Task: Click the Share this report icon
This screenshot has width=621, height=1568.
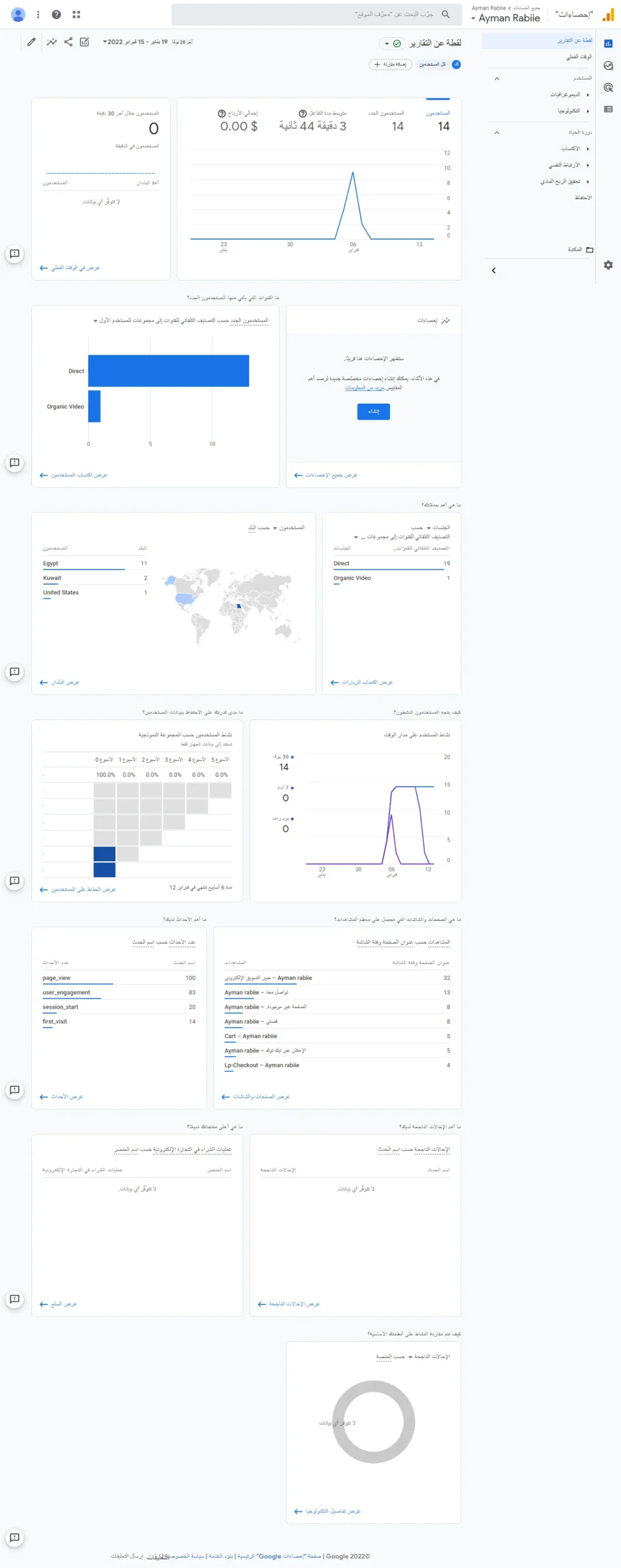Action: click(68, 42)
